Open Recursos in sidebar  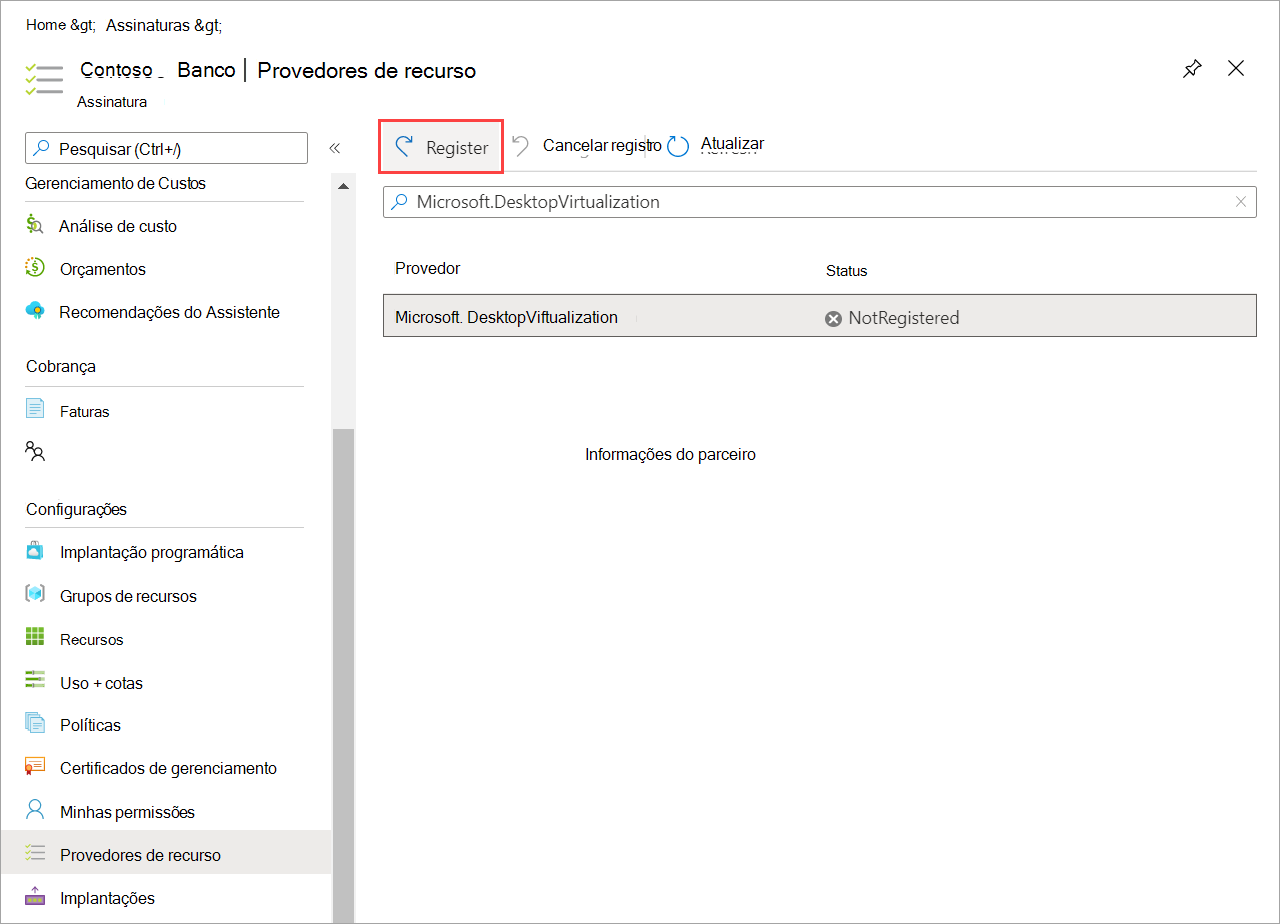tap(92, 639)
